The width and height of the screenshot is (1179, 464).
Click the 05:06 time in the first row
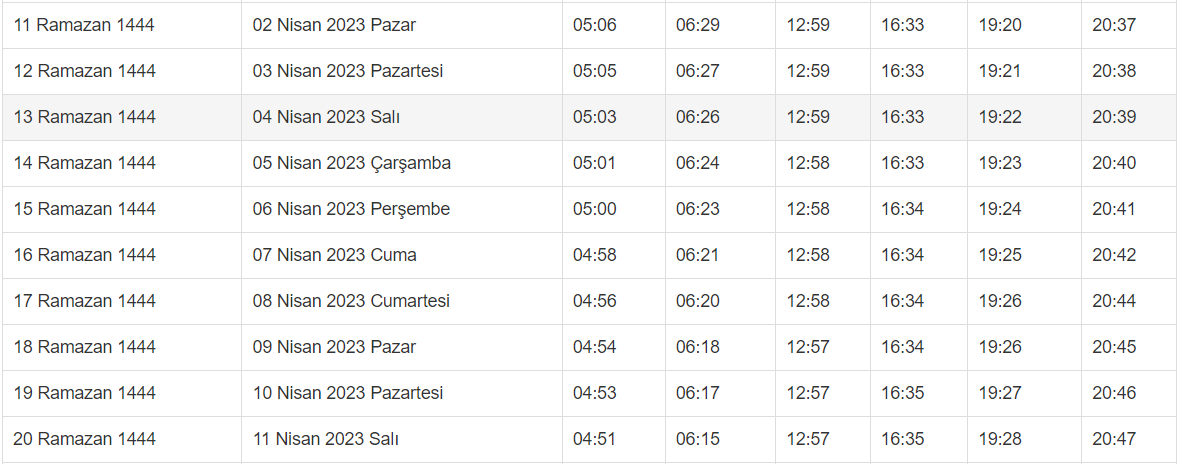(x=594, y=25)
